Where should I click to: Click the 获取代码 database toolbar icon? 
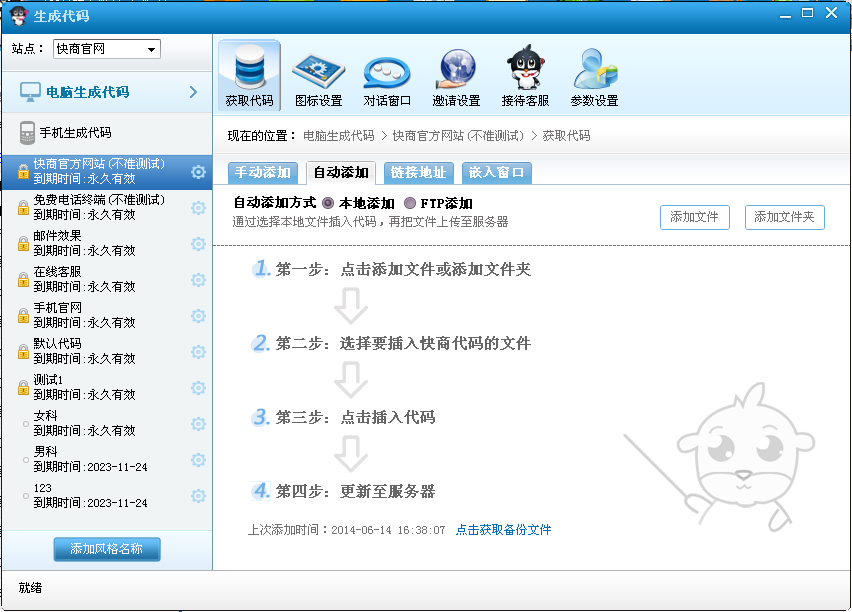tap(249, 70)
